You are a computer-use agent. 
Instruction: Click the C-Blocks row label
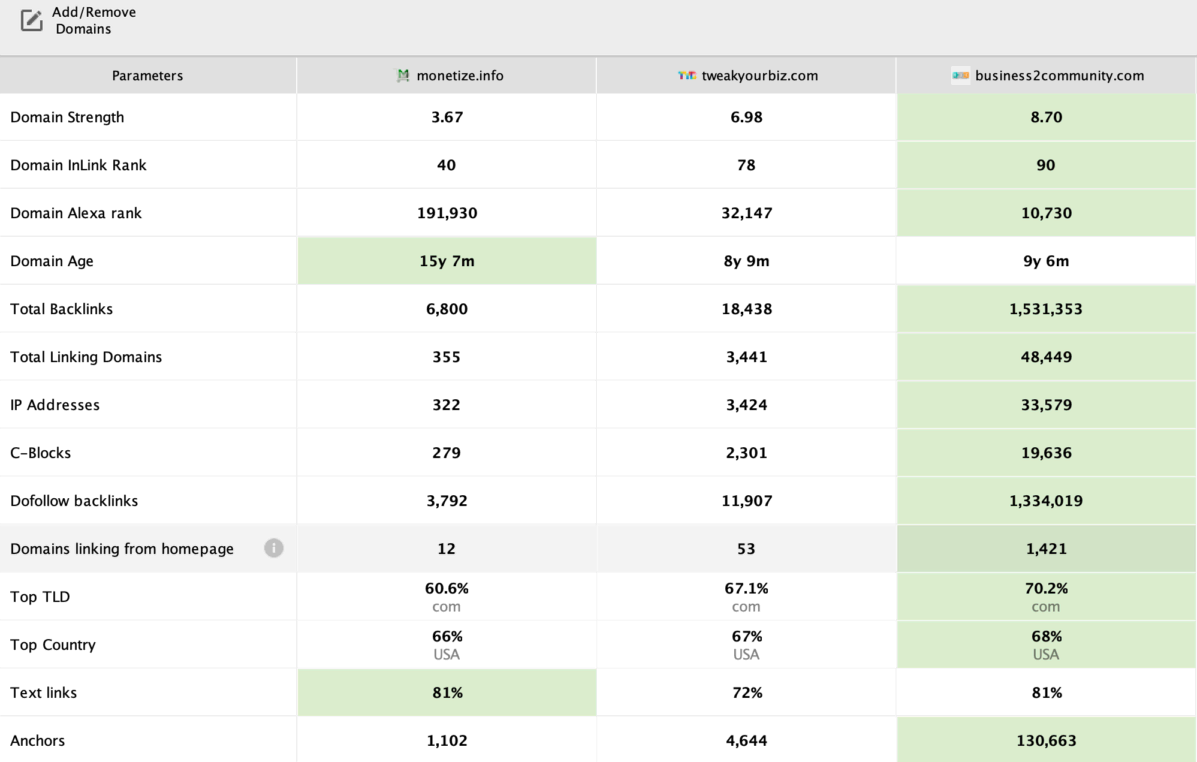[x=40, y=454]
